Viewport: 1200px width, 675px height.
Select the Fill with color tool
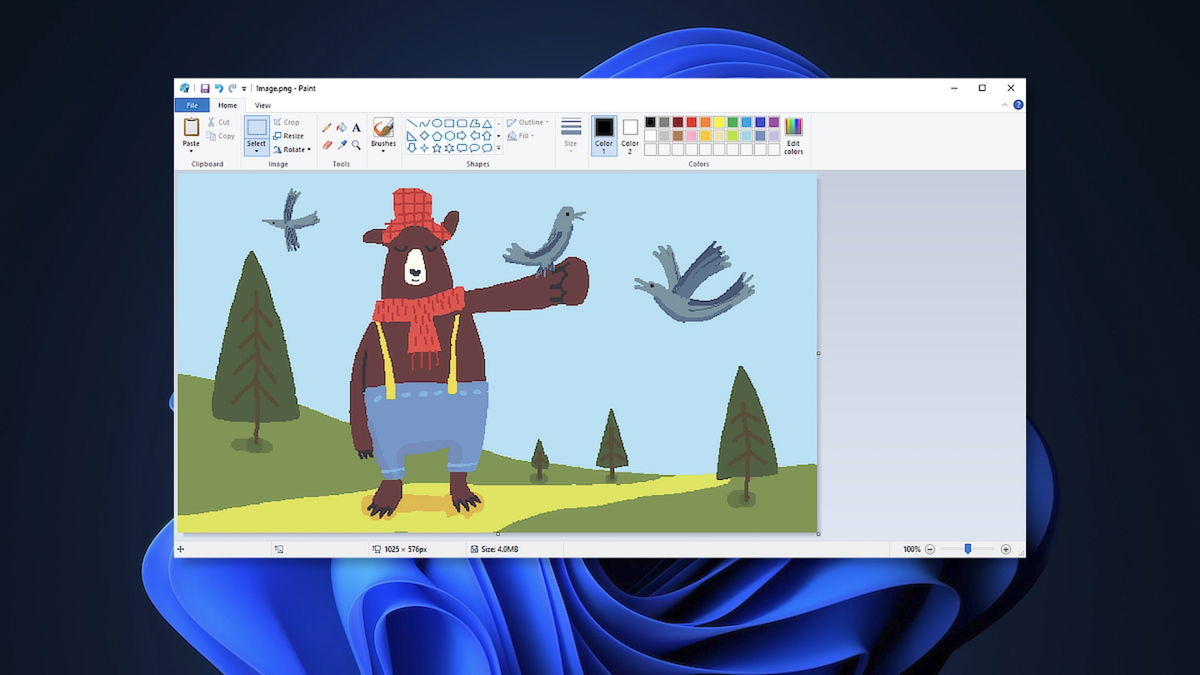pyautogui.click(x=341, y=128)
